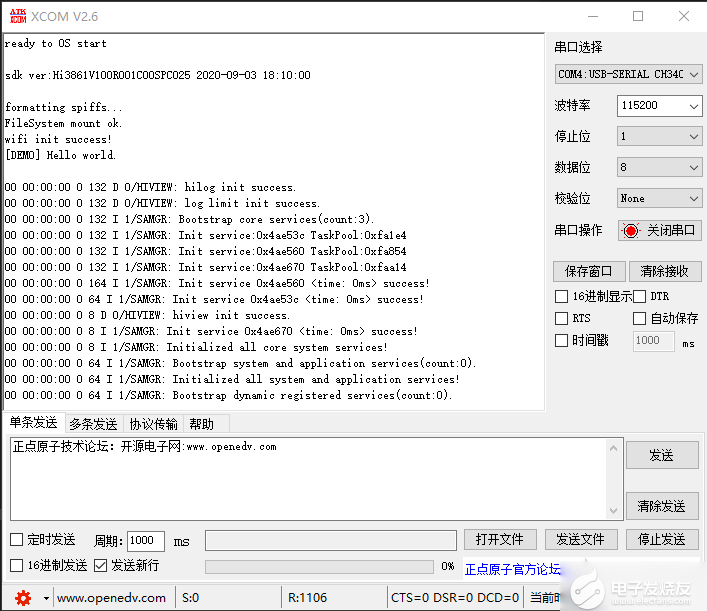Screen dimensions: 707x611
Task: Click the 发送文件 send file button
Action: (581, 539)
